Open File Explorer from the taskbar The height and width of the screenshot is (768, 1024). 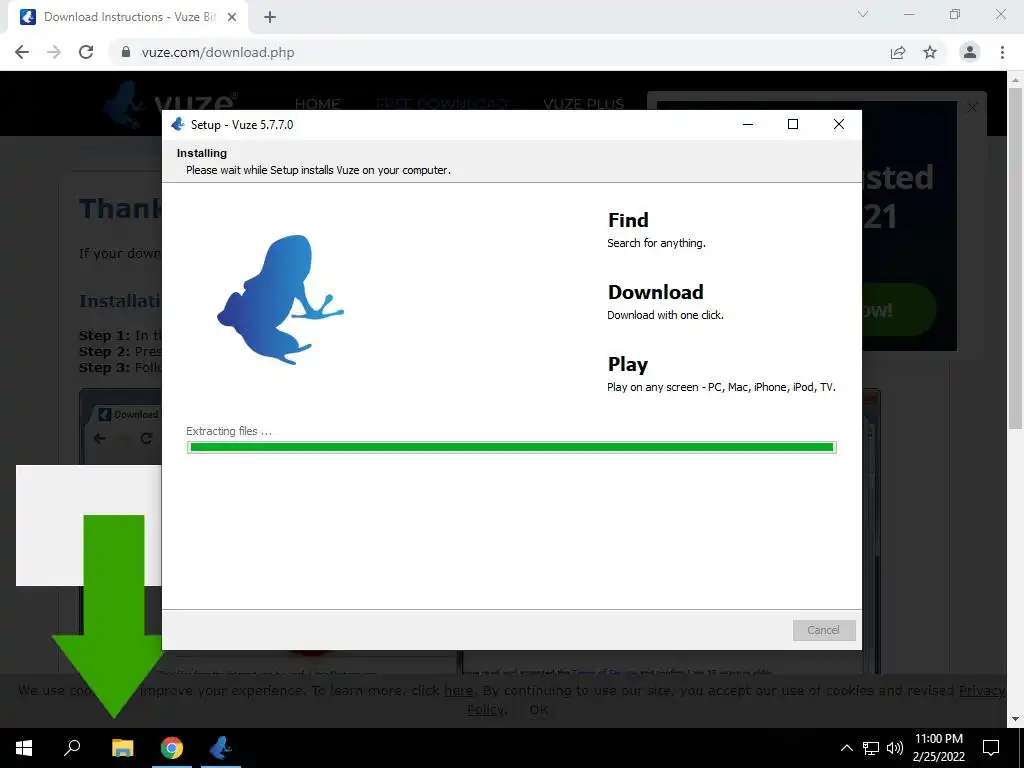point(122,748)
